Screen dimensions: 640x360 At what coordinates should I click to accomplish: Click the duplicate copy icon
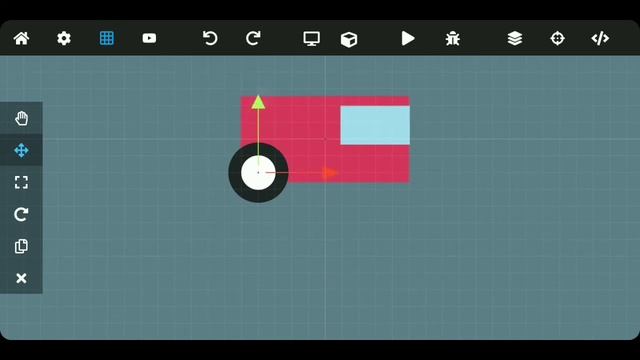[x=21, y=246]
